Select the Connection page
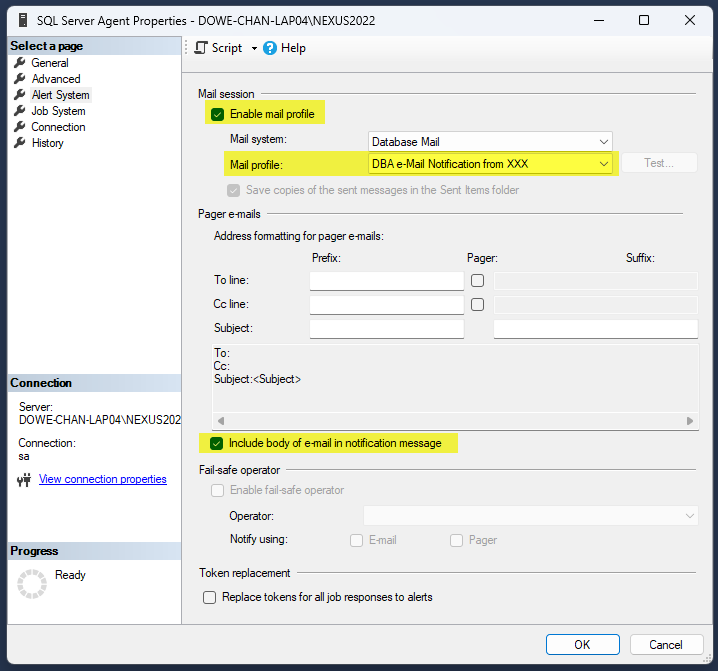 pyautogui.click(x=58, y=127)
